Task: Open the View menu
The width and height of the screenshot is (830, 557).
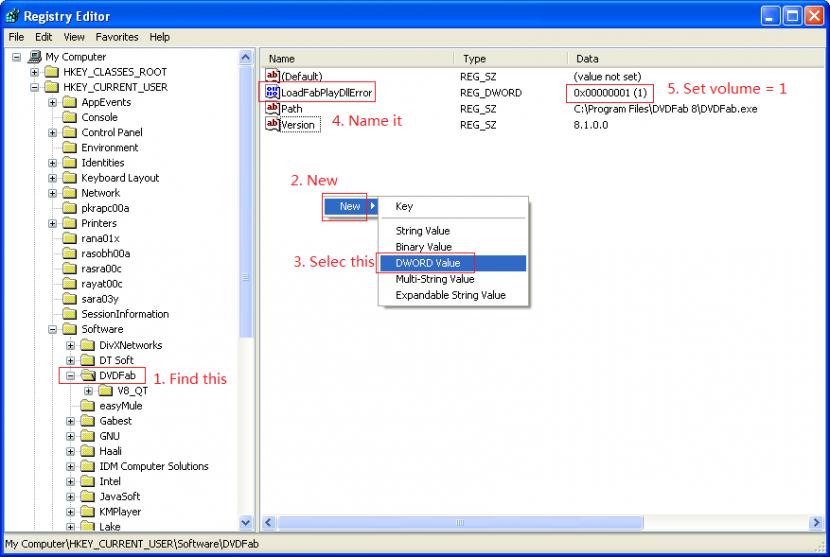Action: 74,37
